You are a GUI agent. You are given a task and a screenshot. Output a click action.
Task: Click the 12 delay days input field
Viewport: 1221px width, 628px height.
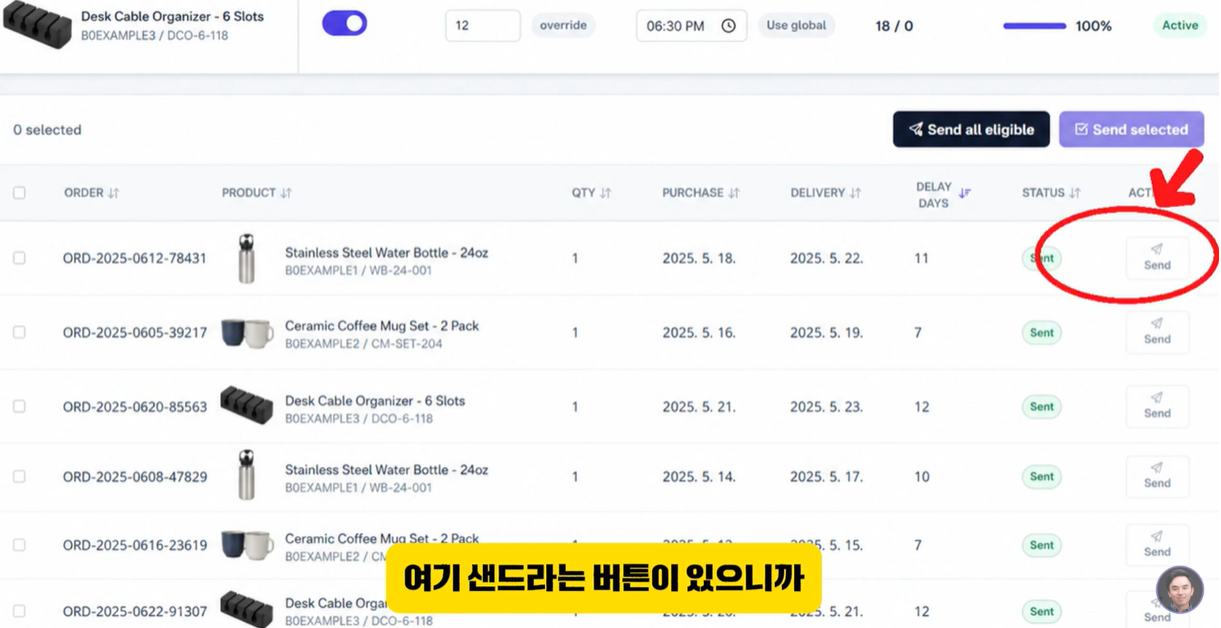(x=482, y=25)
